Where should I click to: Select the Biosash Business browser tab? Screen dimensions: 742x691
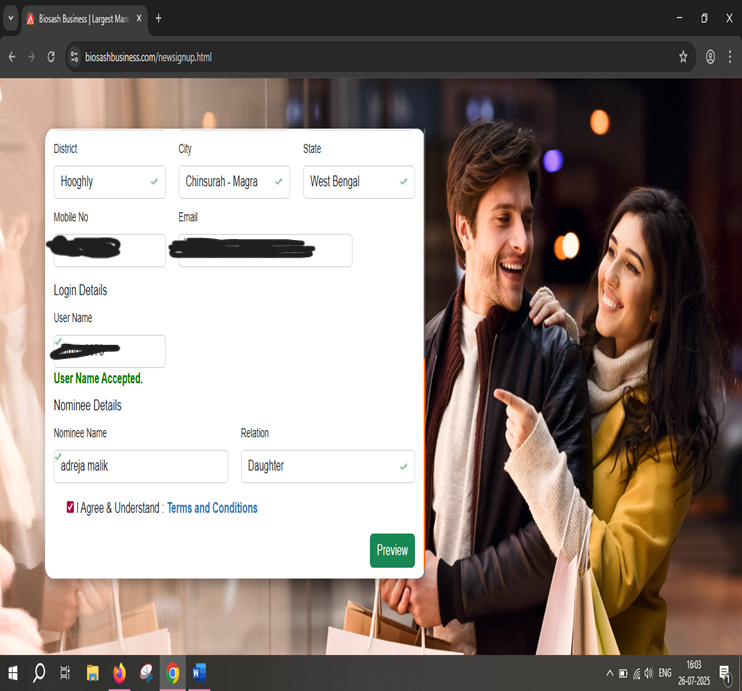[x=80, y=18]
